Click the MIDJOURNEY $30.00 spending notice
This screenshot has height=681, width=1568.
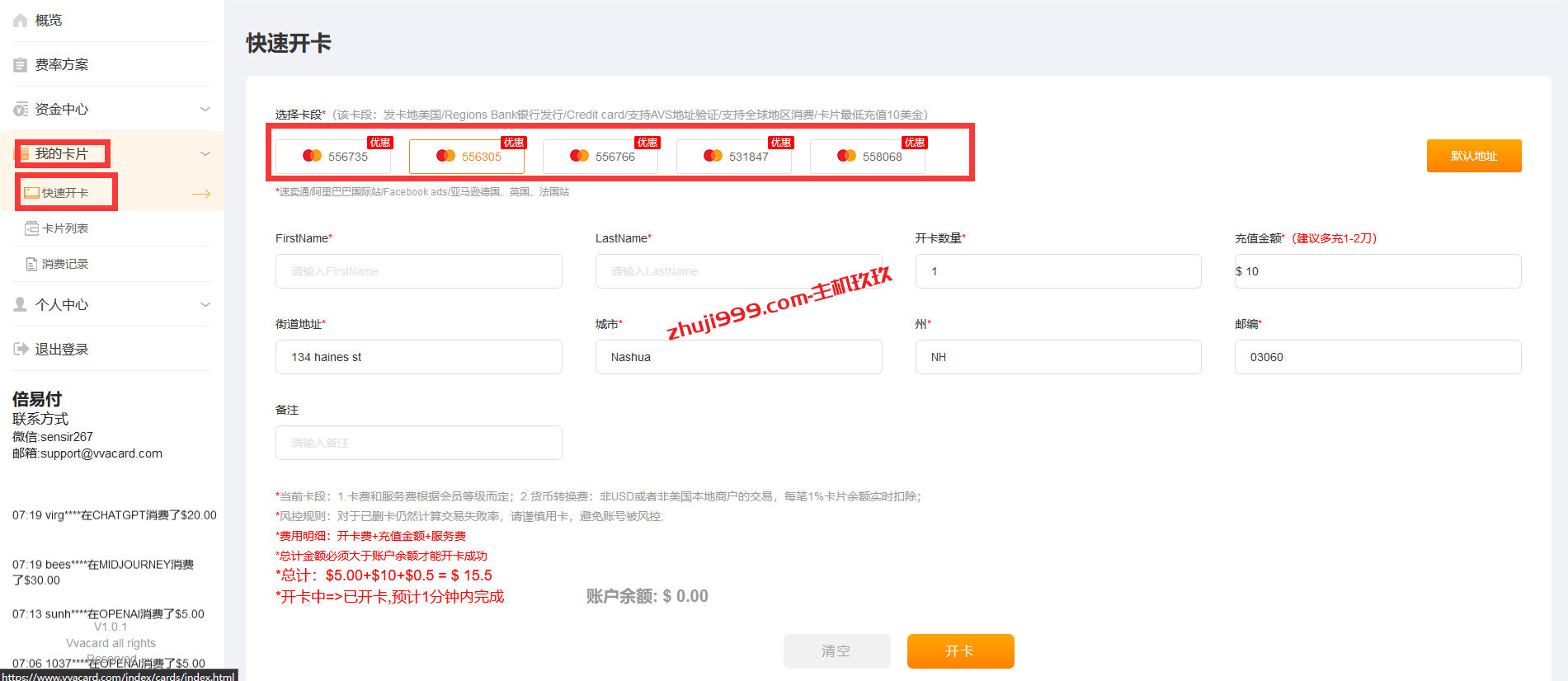(103, 572)
